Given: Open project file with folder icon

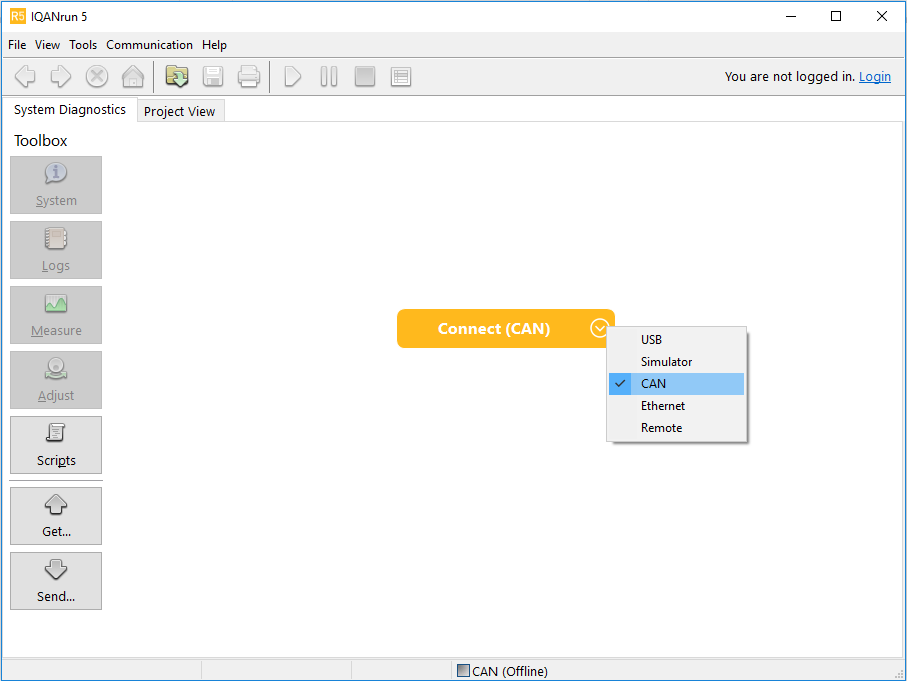Looking at the screenshot, I should point(177,76).
